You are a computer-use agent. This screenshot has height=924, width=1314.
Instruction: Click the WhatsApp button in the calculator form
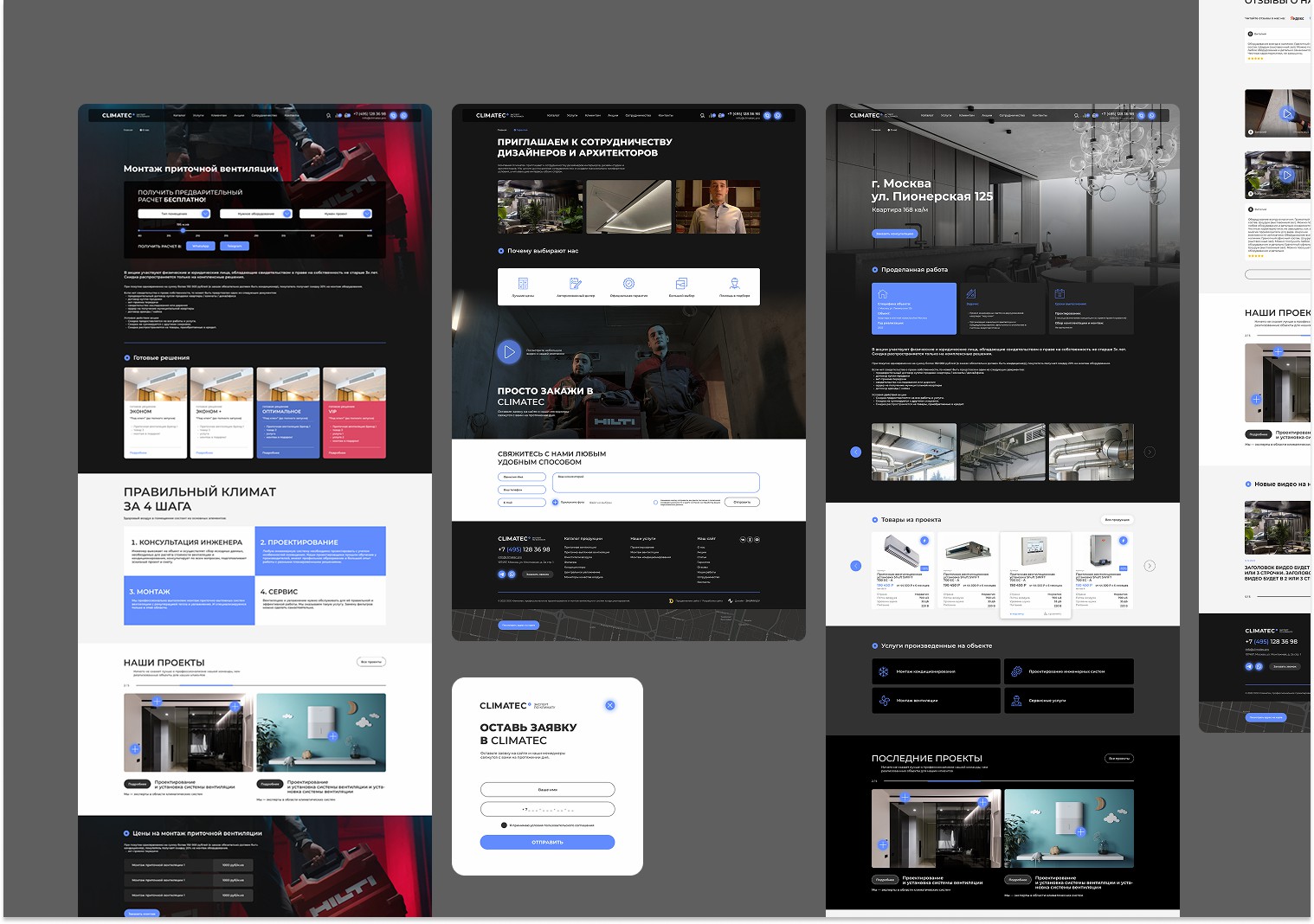[200, 246]
